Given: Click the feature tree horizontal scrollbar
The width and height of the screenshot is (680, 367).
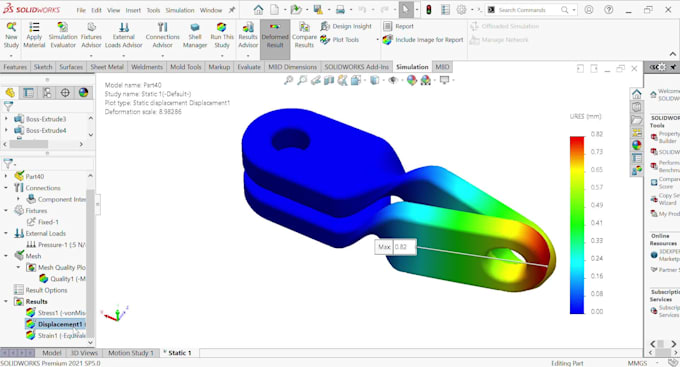Looking at the screenshot, I should click(29, 144).
